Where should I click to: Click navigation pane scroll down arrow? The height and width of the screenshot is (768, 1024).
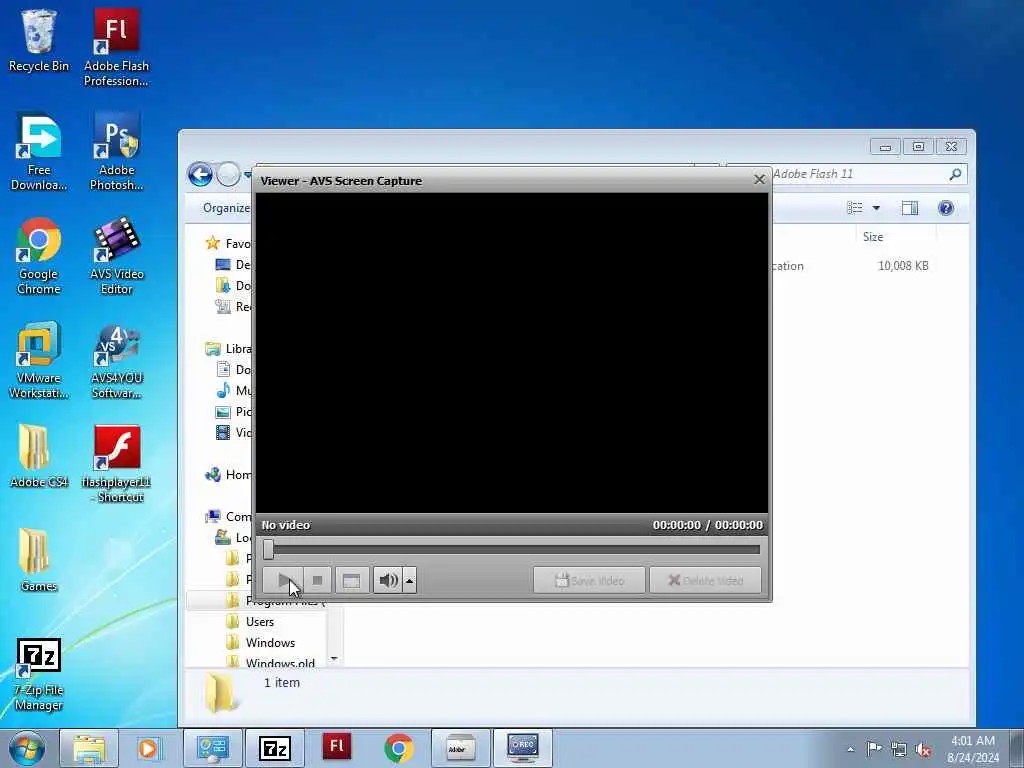tap(334, 659)
